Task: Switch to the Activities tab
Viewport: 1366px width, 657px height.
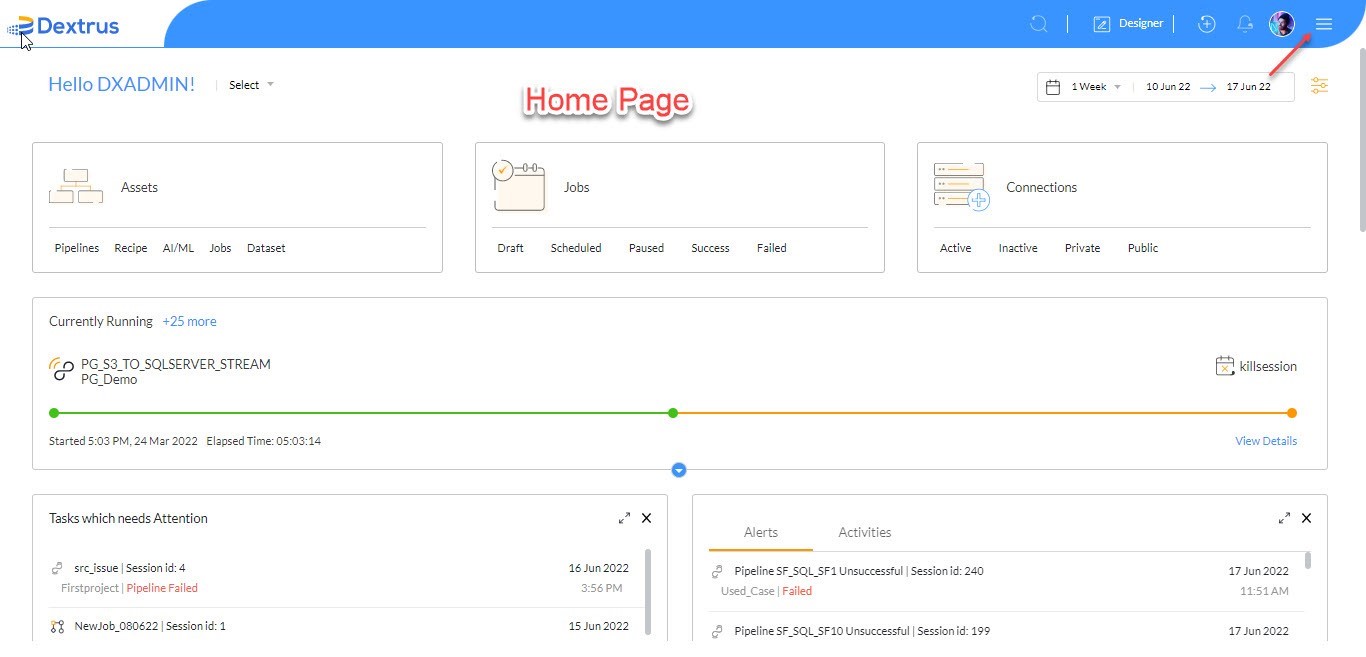Action: (x=865, y=532)
